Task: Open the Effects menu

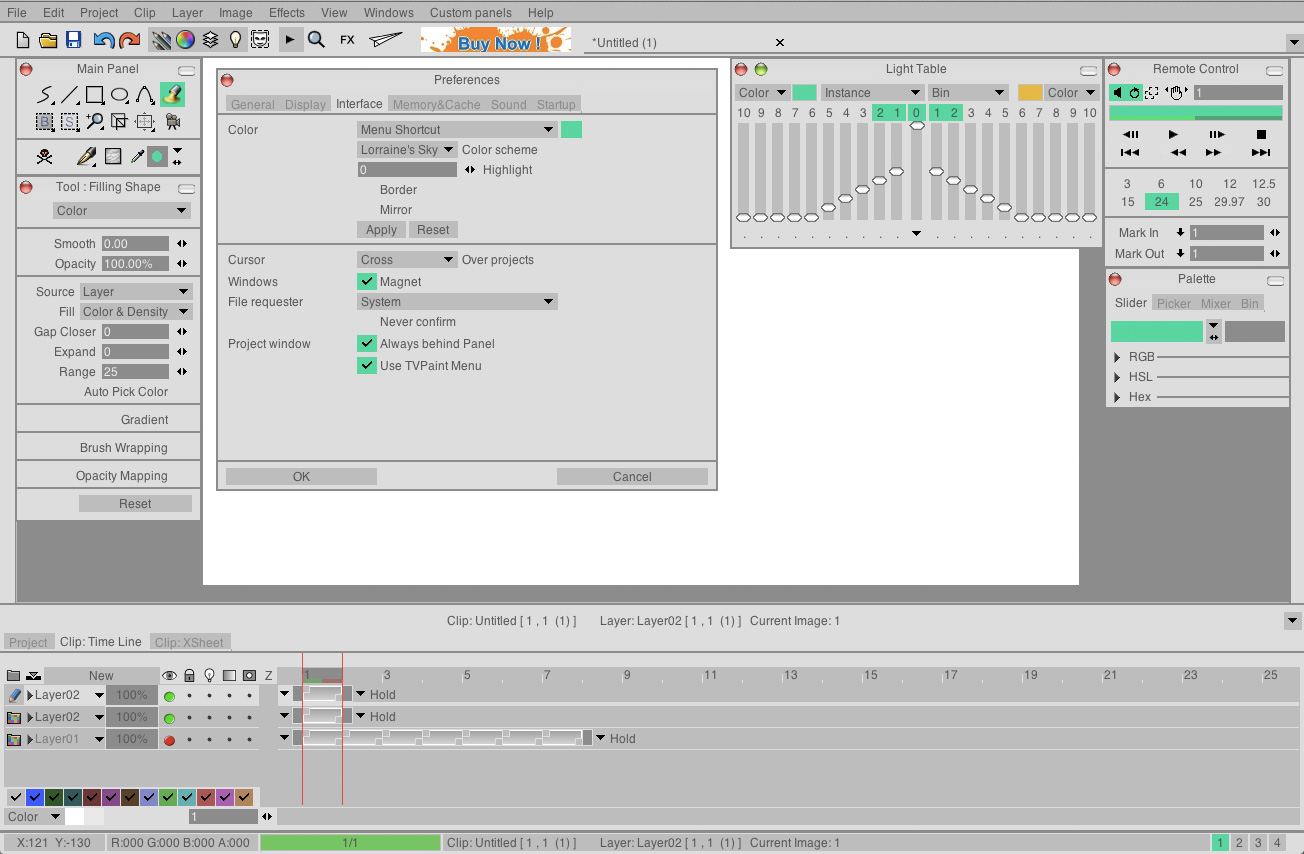Action: (x=287, y=13)
